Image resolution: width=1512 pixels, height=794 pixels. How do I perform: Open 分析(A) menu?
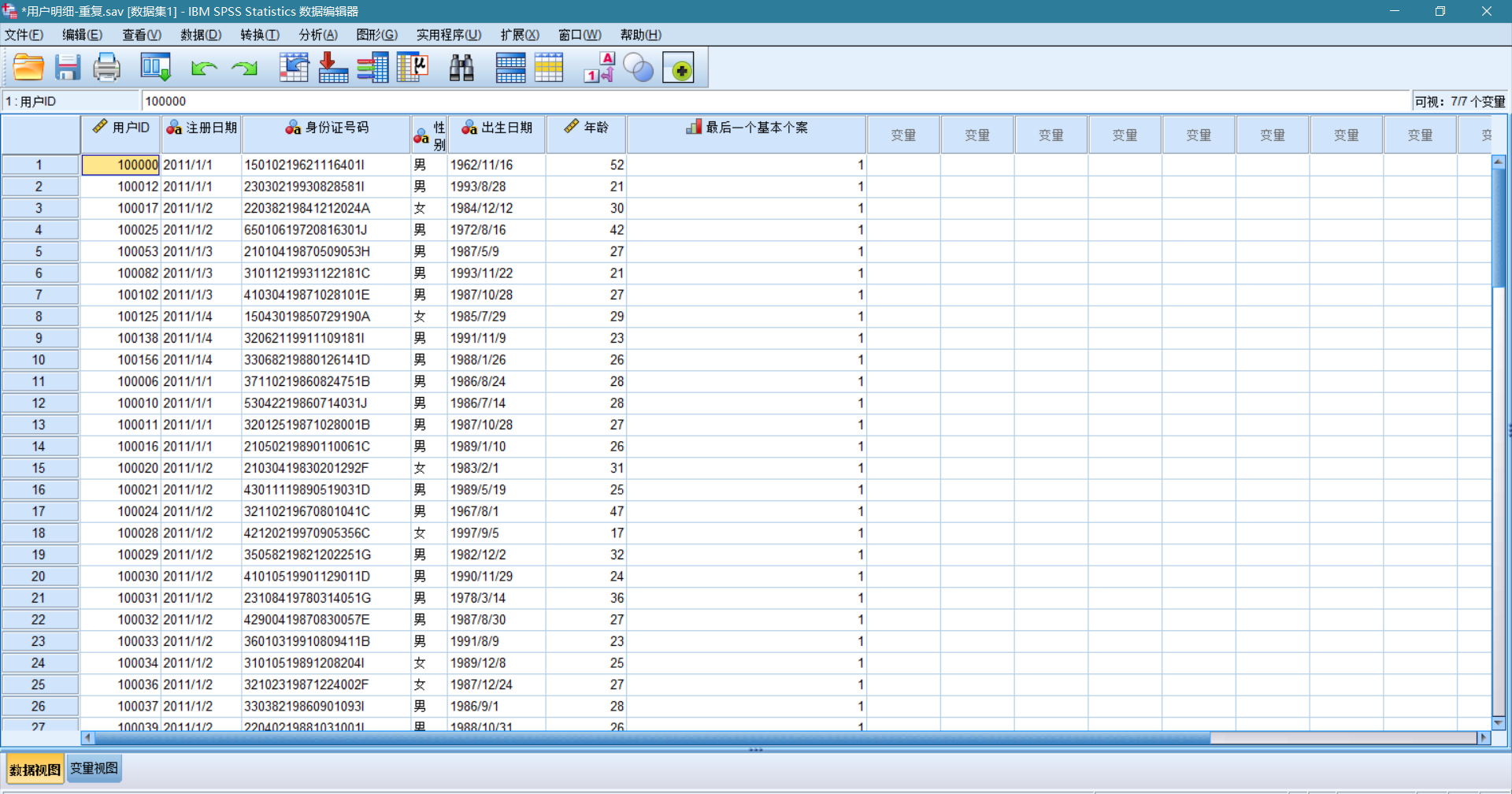coord(318,35)
